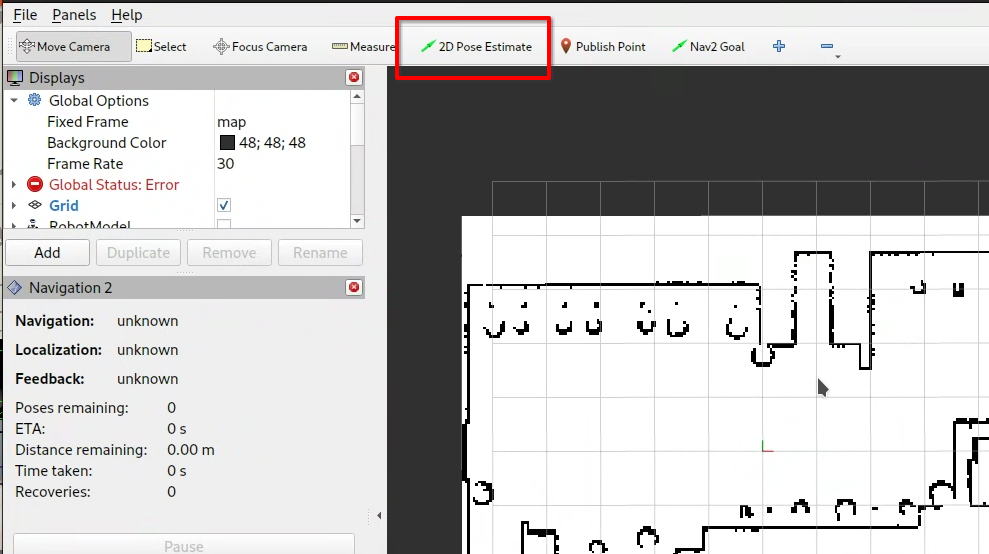
Task: Click the Displays panel title
Action: point(57,78)
